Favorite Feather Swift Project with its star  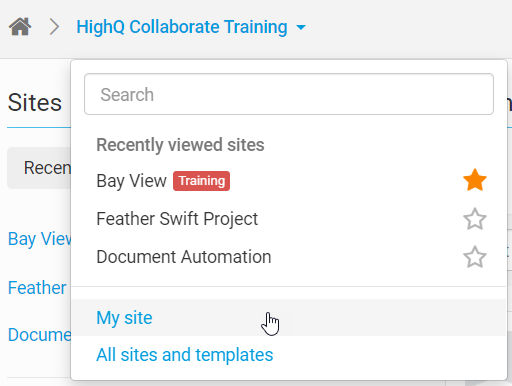point(475,219)
